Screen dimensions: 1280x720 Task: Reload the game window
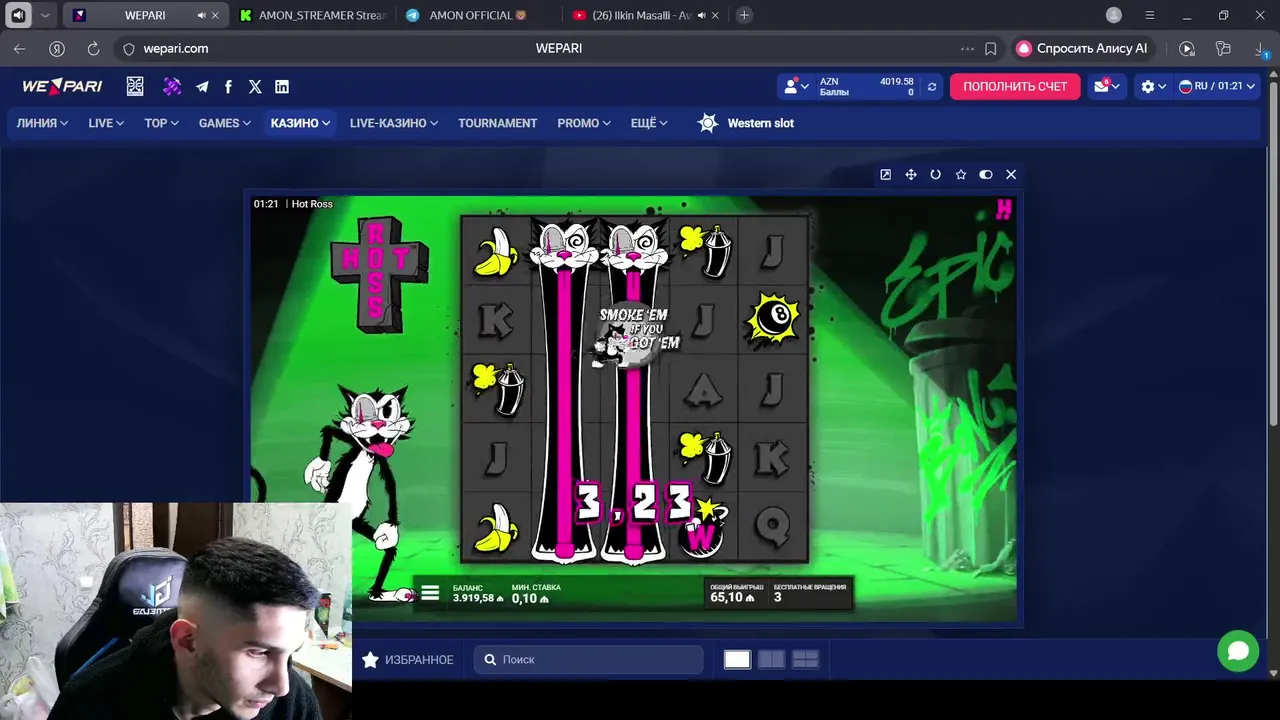coord(936,174)
